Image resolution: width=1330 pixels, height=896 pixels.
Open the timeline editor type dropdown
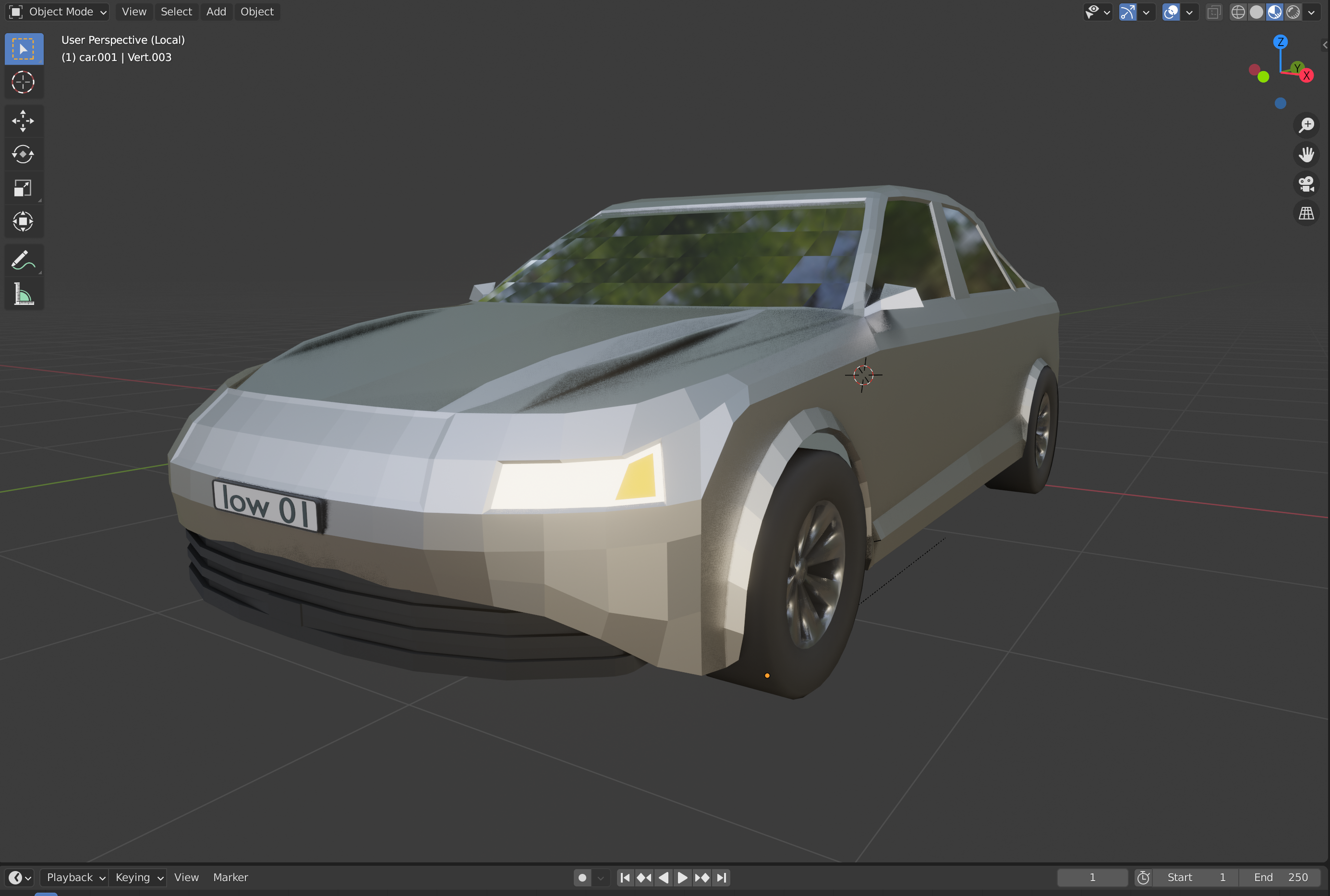tap(20, 877)
